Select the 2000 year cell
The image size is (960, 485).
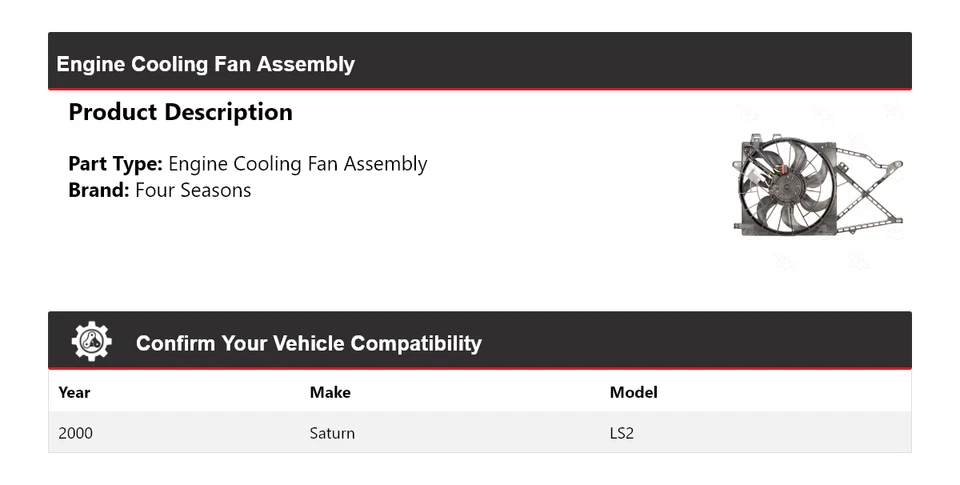(x=76, y=433)
